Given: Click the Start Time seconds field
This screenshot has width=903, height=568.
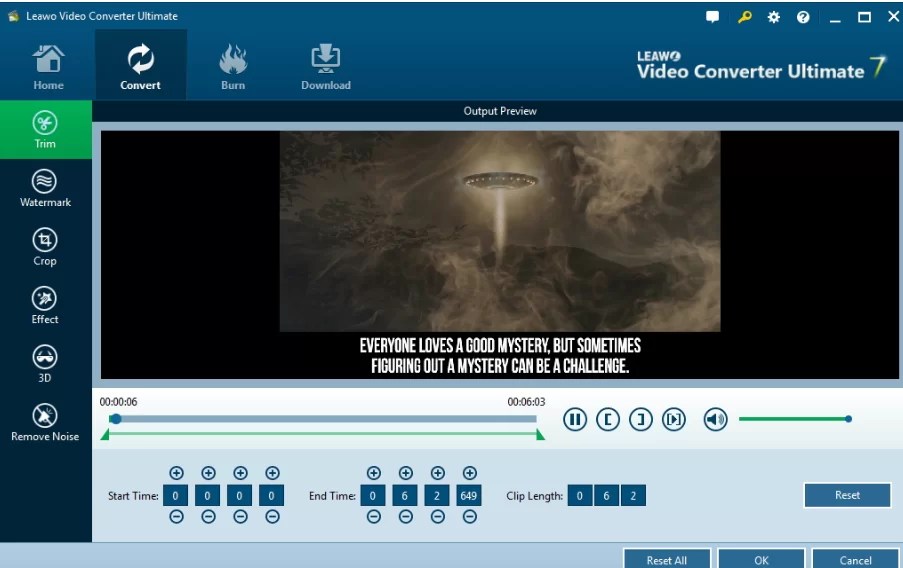Looking at the screenshot, I should 239,495.
